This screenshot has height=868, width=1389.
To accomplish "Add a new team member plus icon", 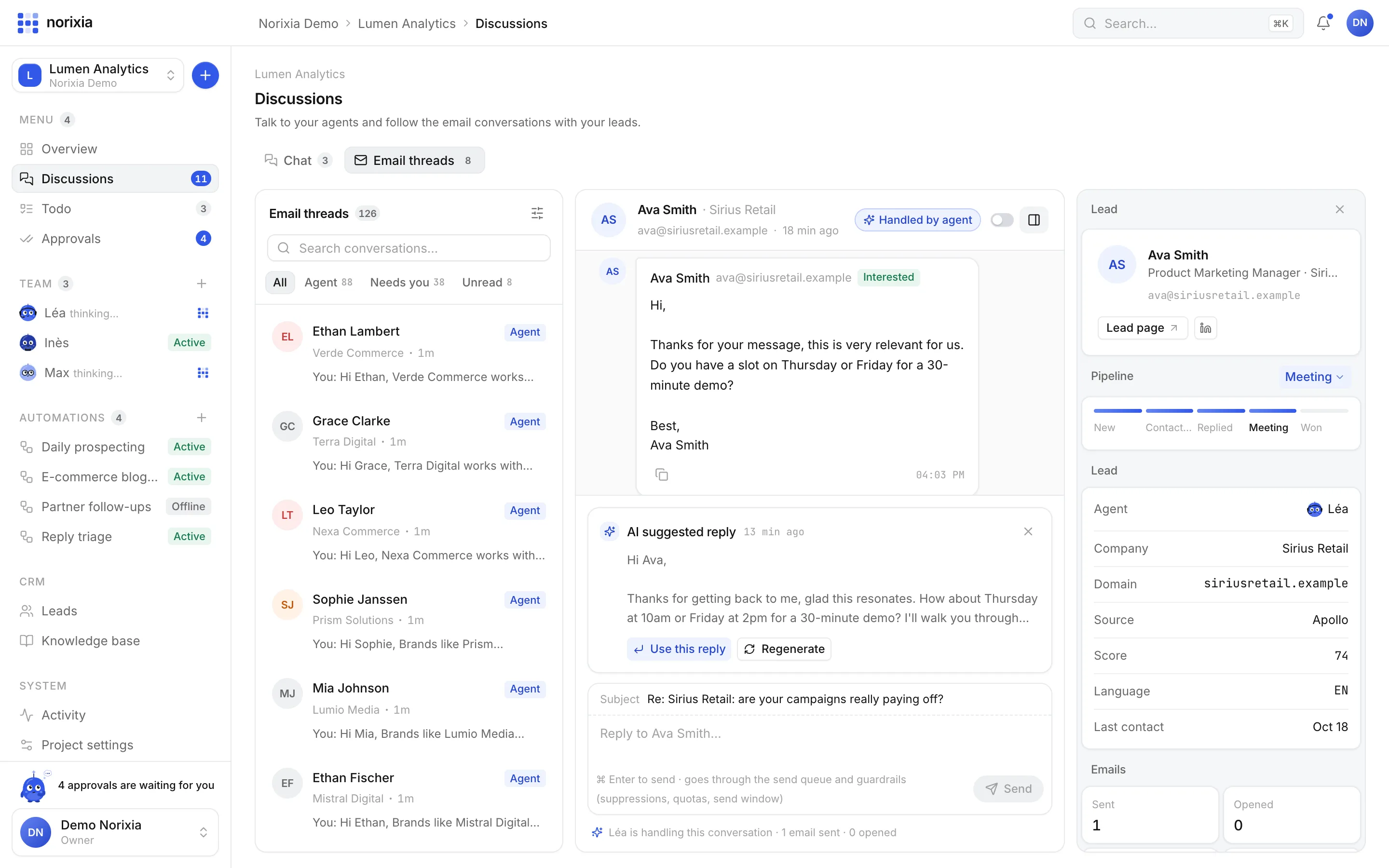I will pos(202,284).
